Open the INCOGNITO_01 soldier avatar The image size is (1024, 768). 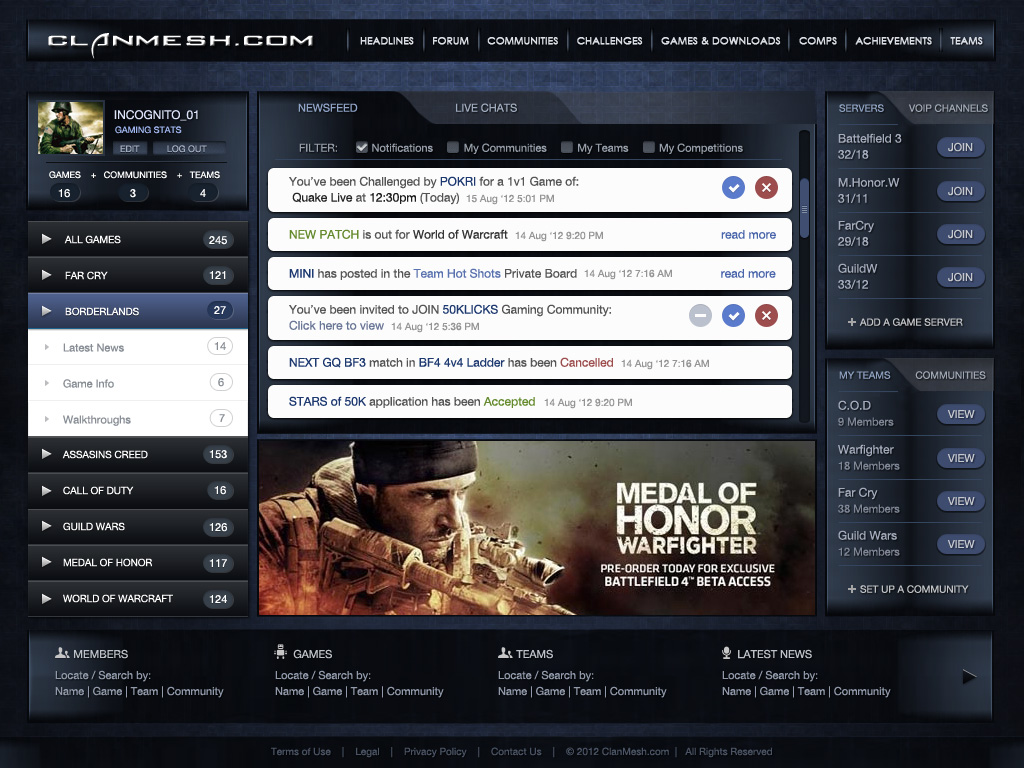(71, 127)
